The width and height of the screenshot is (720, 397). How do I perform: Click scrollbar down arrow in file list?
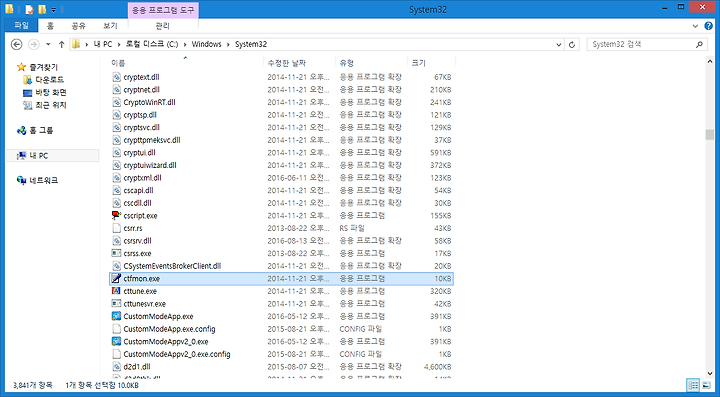pos(710,373)
